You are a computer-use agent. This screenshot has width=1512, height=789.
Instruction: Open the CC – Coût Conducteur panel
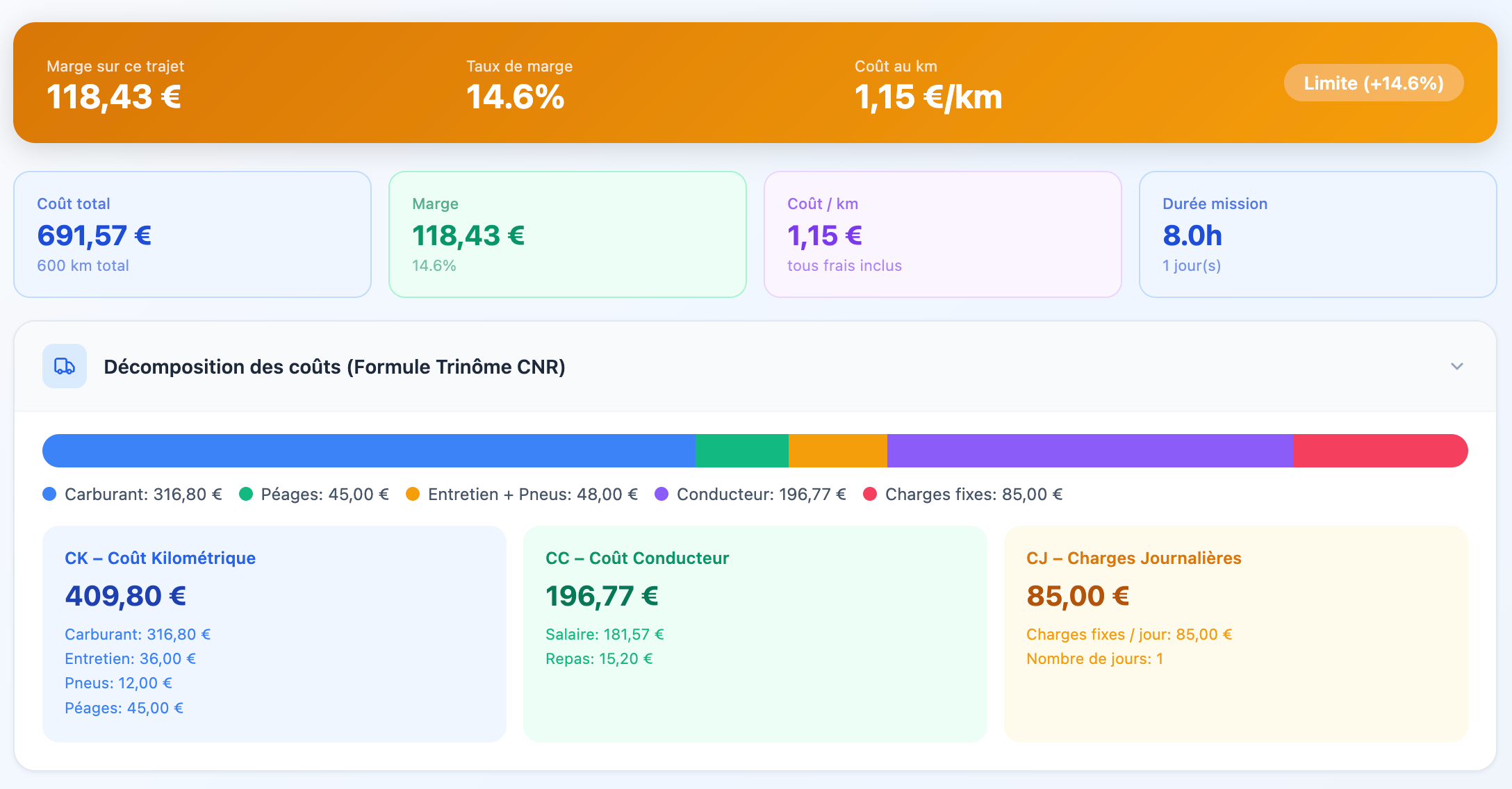[755, 633]
